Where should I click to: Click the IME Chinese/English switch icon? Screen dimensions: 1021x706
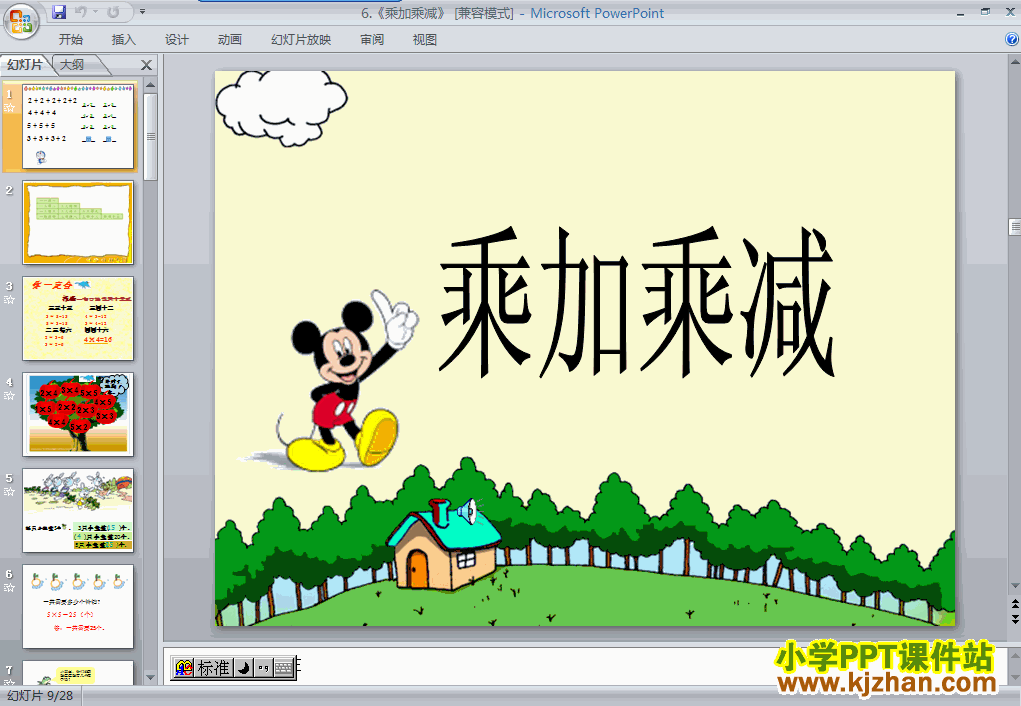click(x=184, y=668)
